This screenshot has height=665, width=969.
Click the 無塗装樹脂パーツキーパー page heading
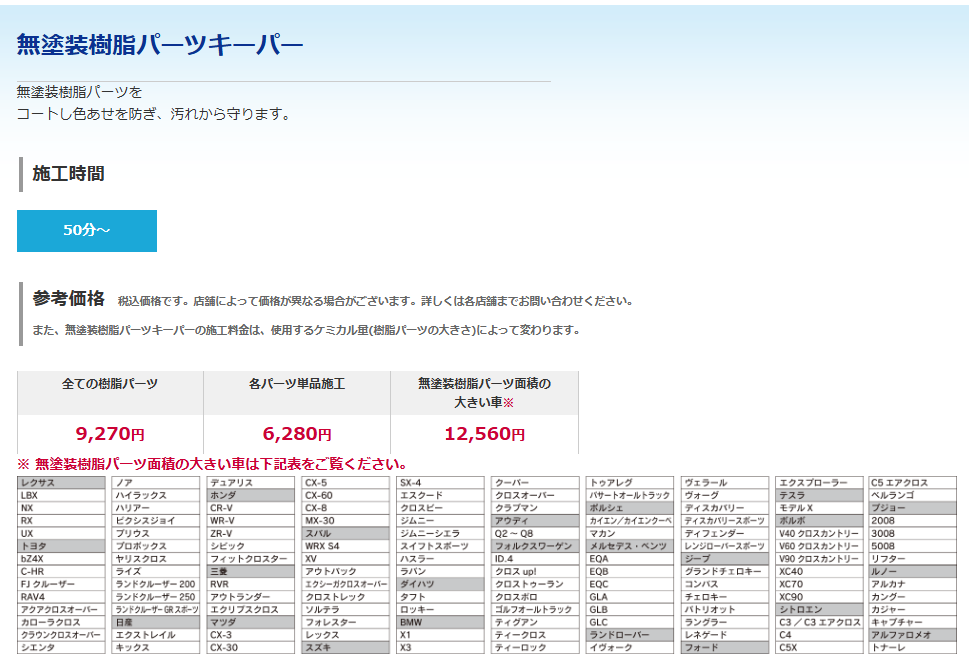[x=160, y=44]
